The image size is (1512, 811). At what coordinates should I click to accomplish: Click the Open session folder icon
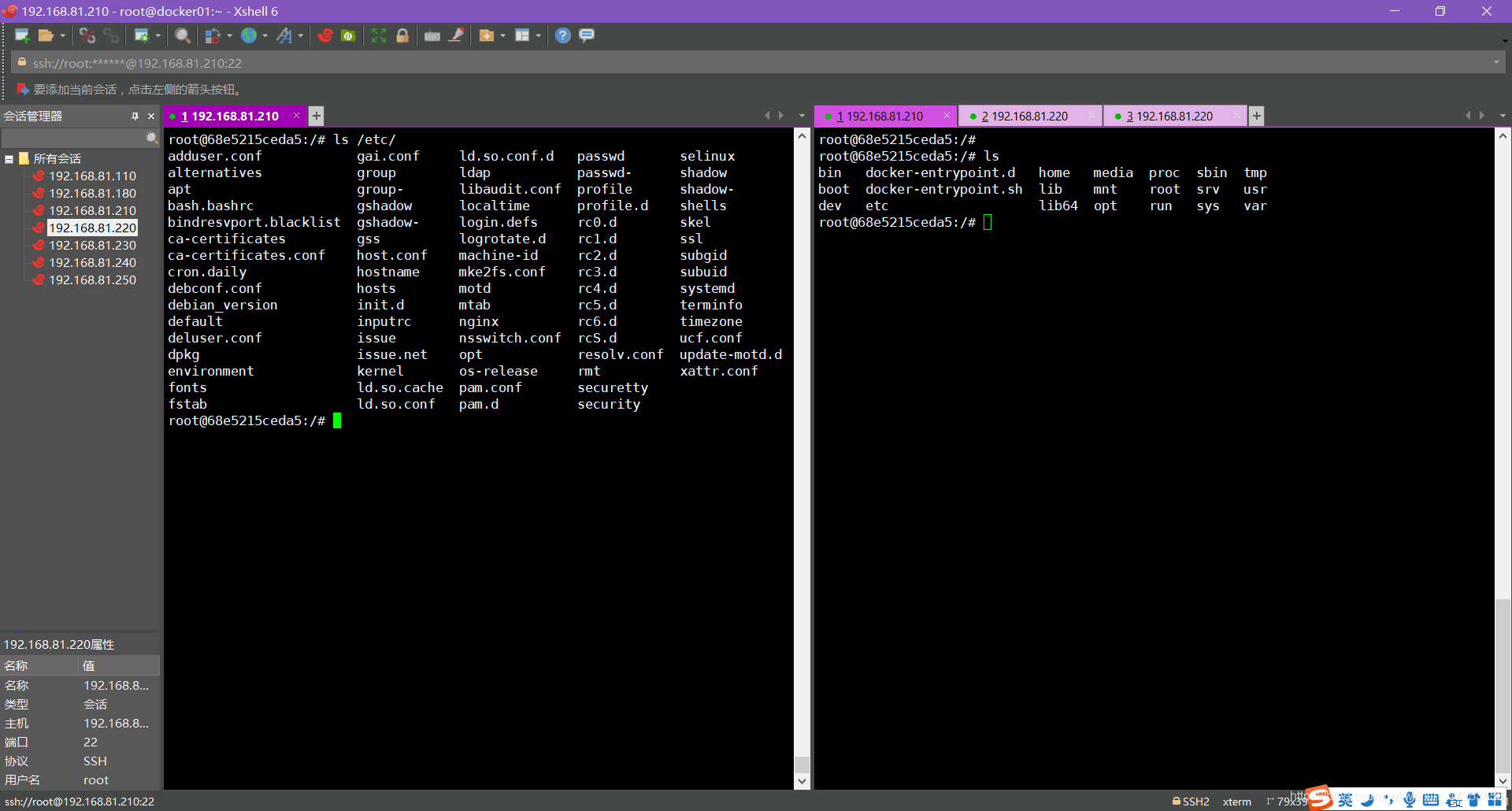[x=46, y=35]
